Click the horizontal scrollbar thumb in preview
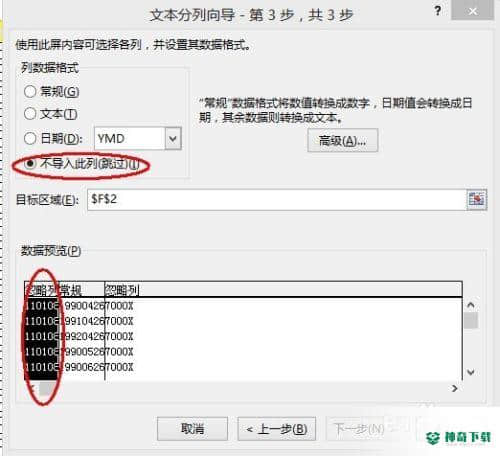This screenshot has height=456, width=500. [x=46, y=388]
